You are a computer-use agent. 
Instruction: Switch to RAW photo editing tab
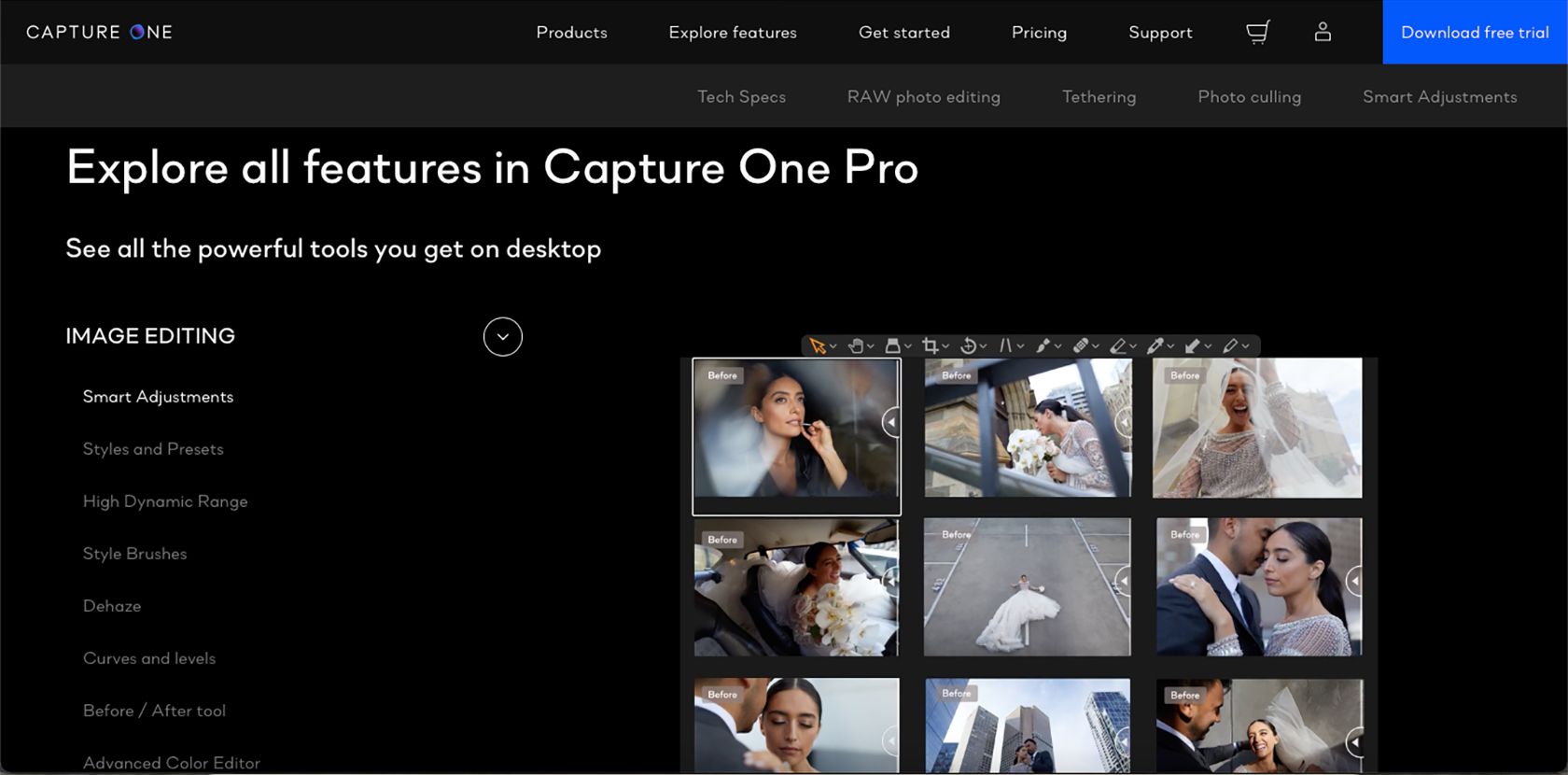pyautogui.click(x=924, y=97)
